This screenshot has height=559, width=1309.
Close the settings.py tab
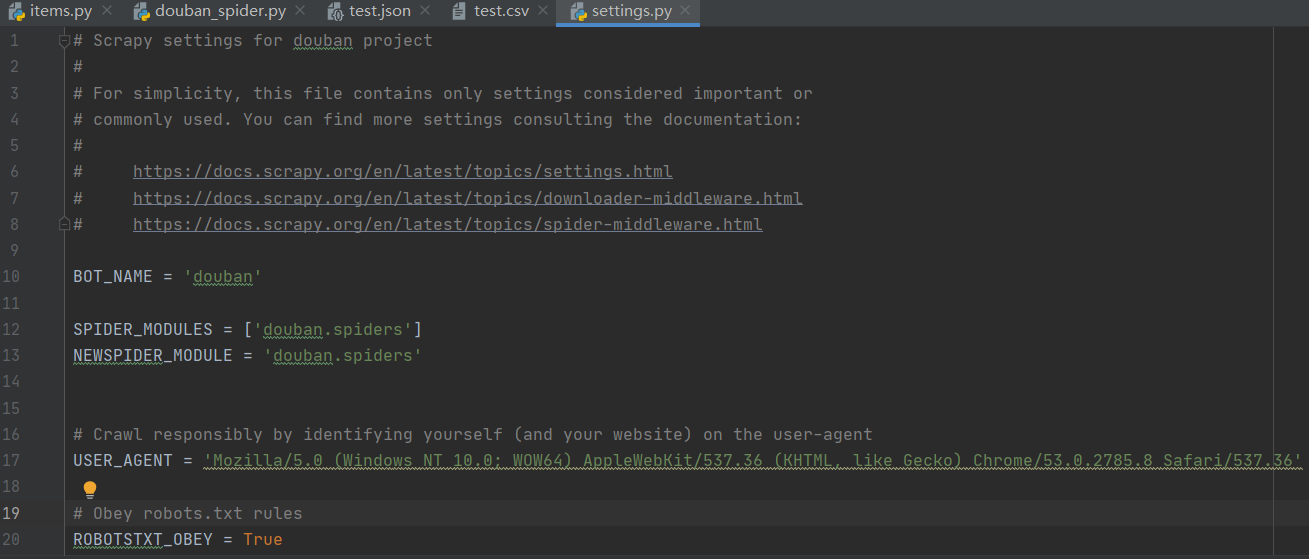(686, 11)
